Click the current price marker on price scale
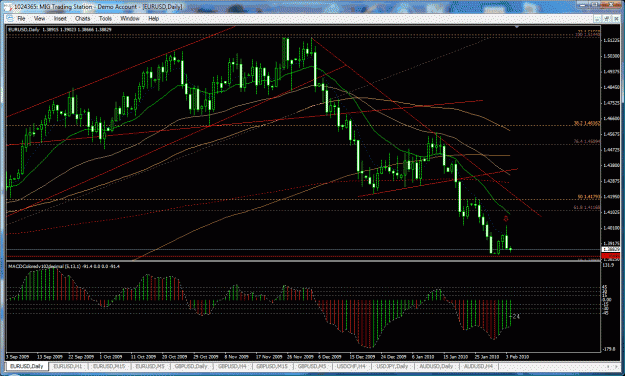Viewport: 625px width, 376px height. tap(611, 249)
